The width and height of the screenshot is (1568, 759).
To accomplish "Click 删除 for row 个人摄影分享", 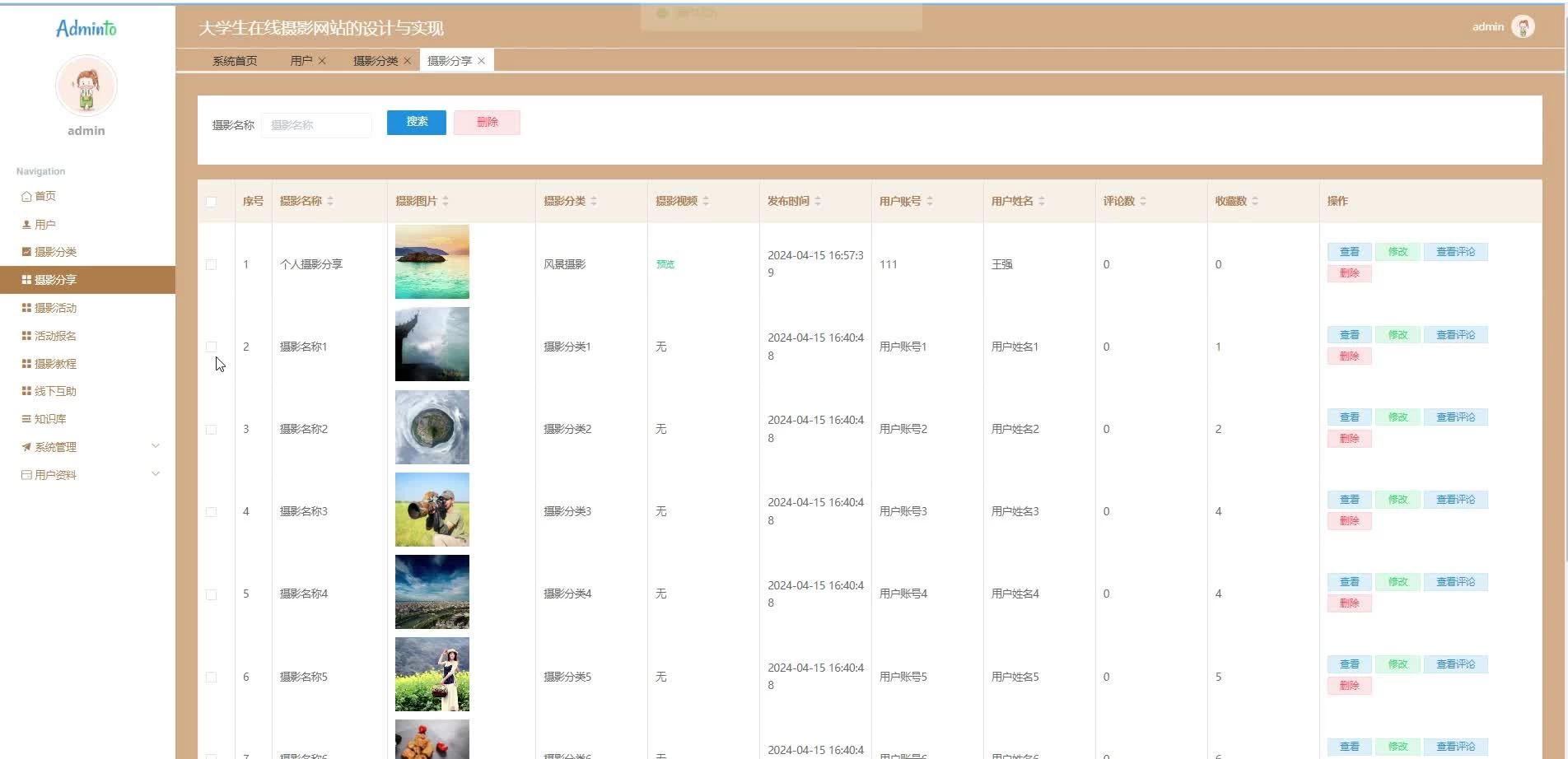I will [1349, 273].
